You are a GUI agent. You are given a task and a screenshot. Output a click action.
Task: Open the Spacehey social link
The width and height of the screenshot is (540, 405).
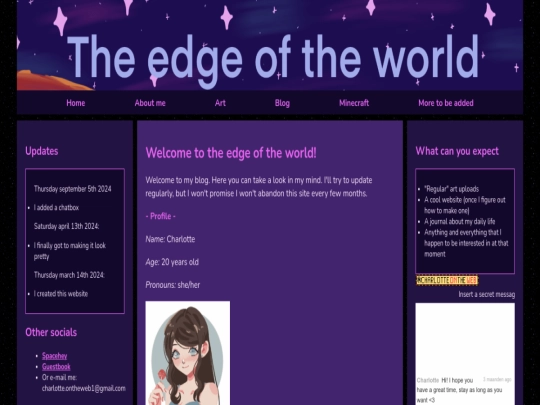54,356
